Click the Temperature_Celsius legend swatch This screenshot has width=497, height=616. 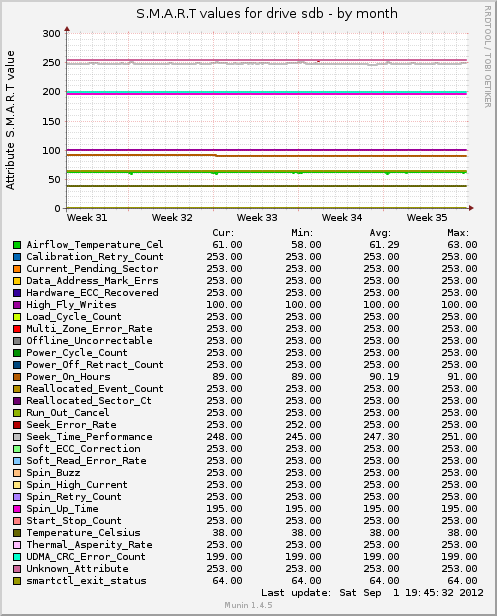pos(17,533)
